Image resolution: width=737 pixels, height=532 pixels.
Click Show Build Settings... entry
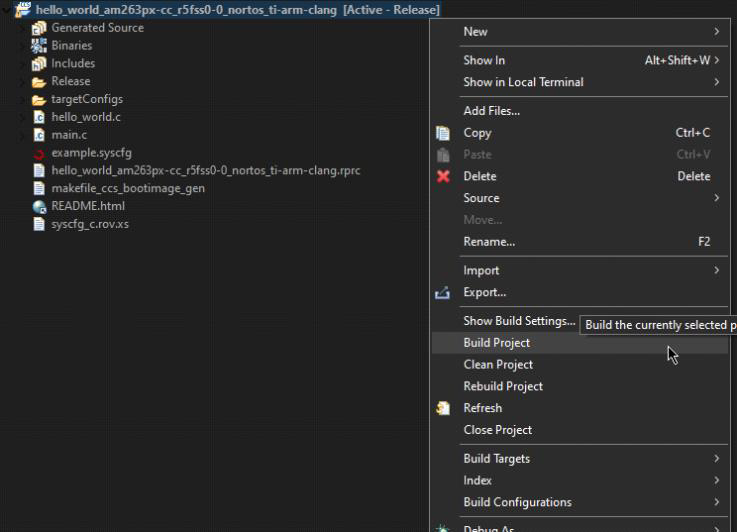[x=519, y=321]
